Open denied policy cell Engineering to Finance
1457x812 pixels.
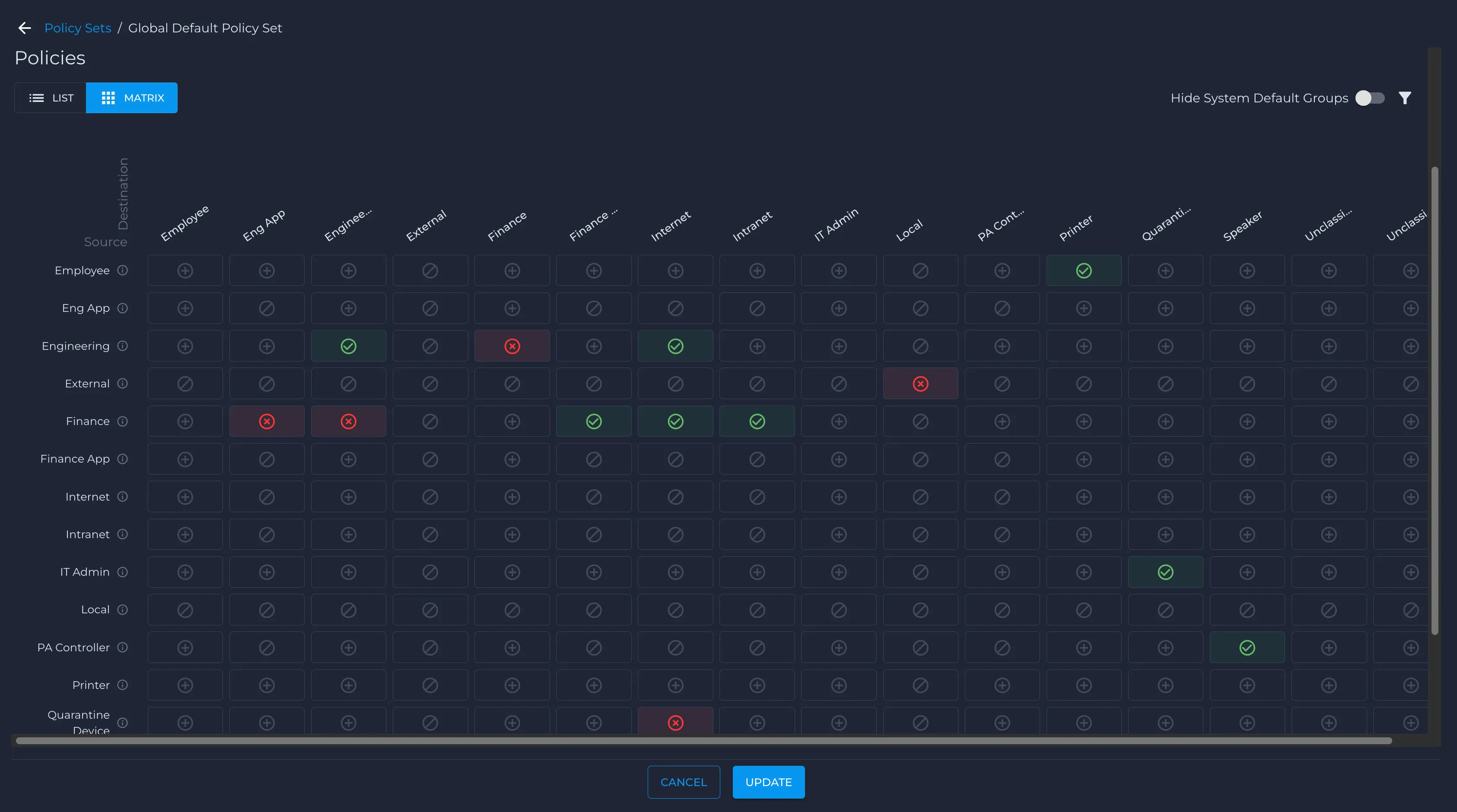[512, 346]
